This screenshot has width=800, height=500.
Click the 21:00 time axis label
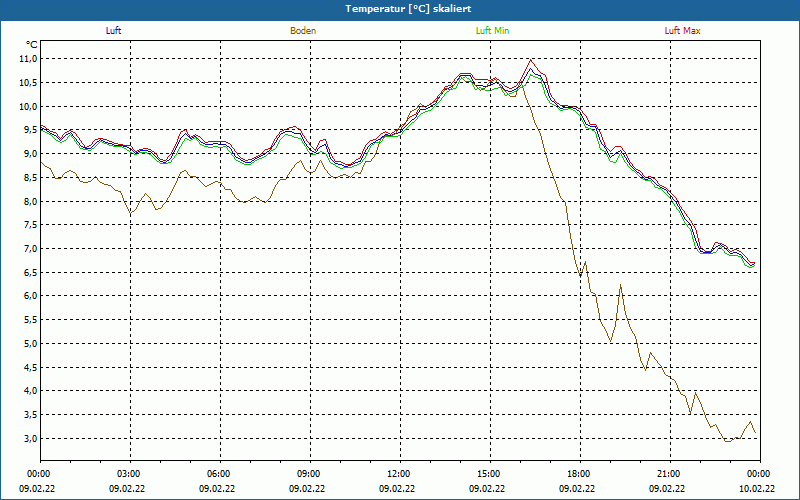point(670,474)
